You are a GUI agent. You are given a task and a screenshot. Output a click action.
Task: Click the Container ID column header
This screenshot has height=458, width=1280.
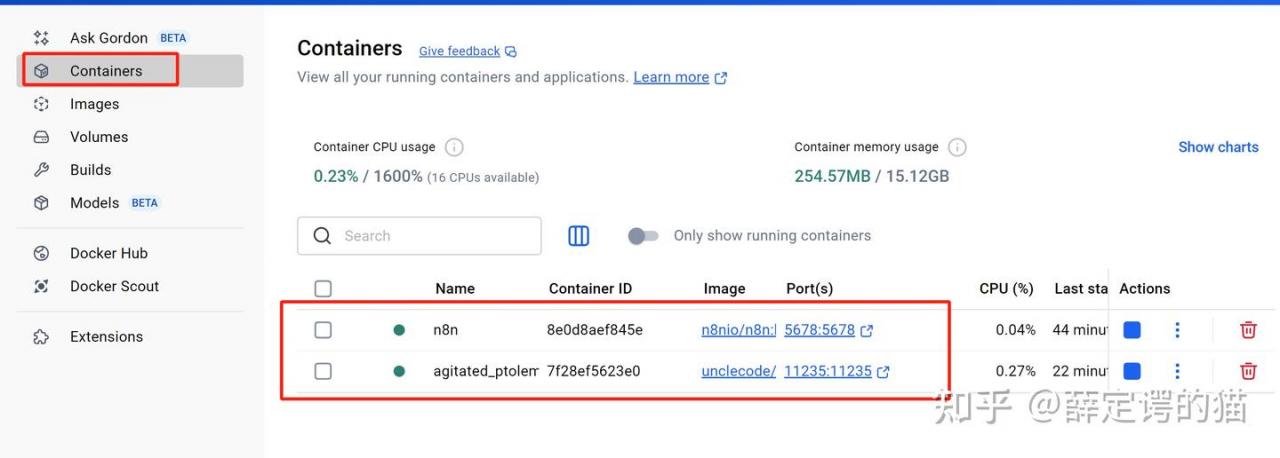(x=590, y=289)
